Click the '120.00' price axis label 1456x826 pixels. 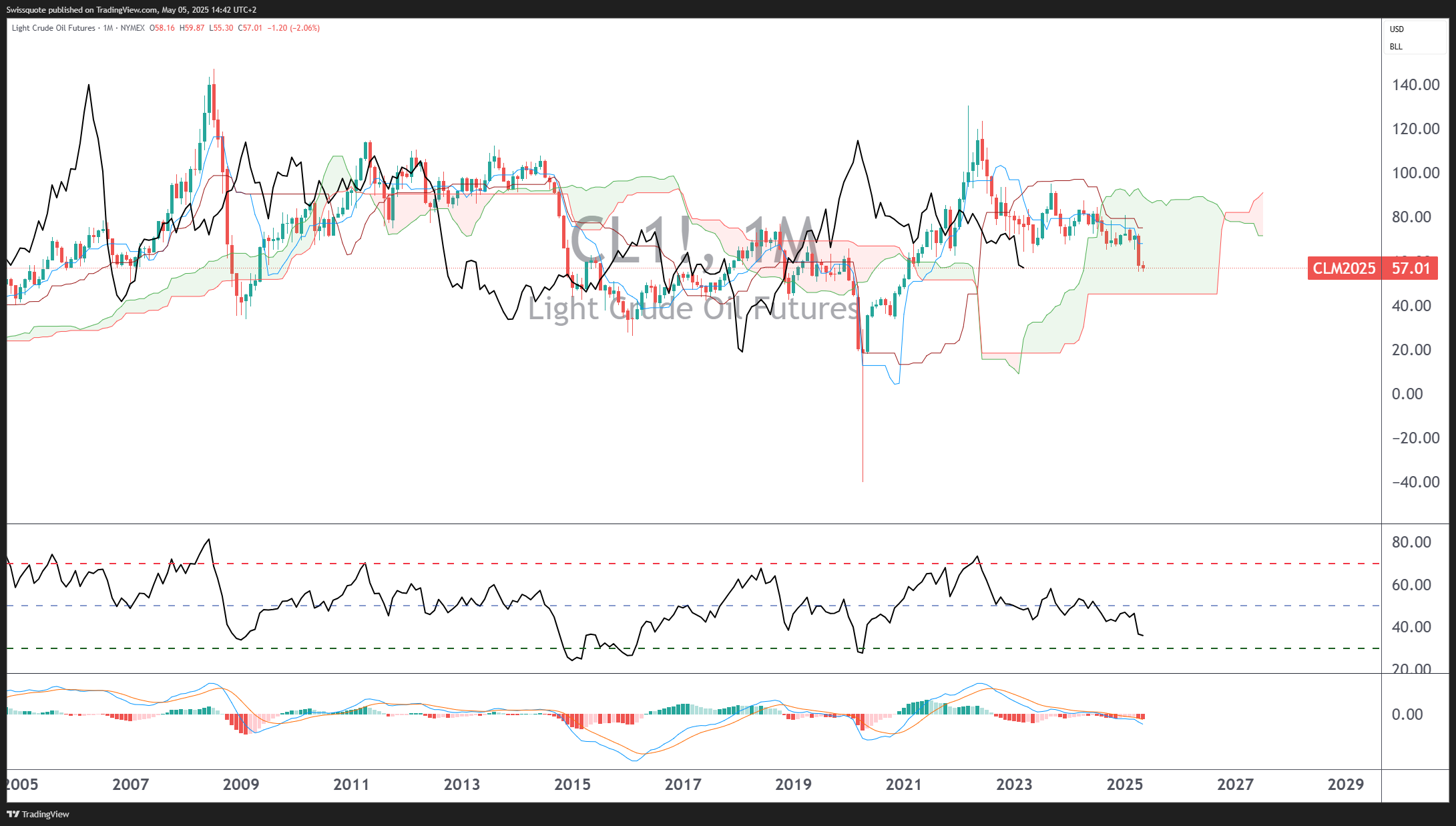(x=1415, y=129)
